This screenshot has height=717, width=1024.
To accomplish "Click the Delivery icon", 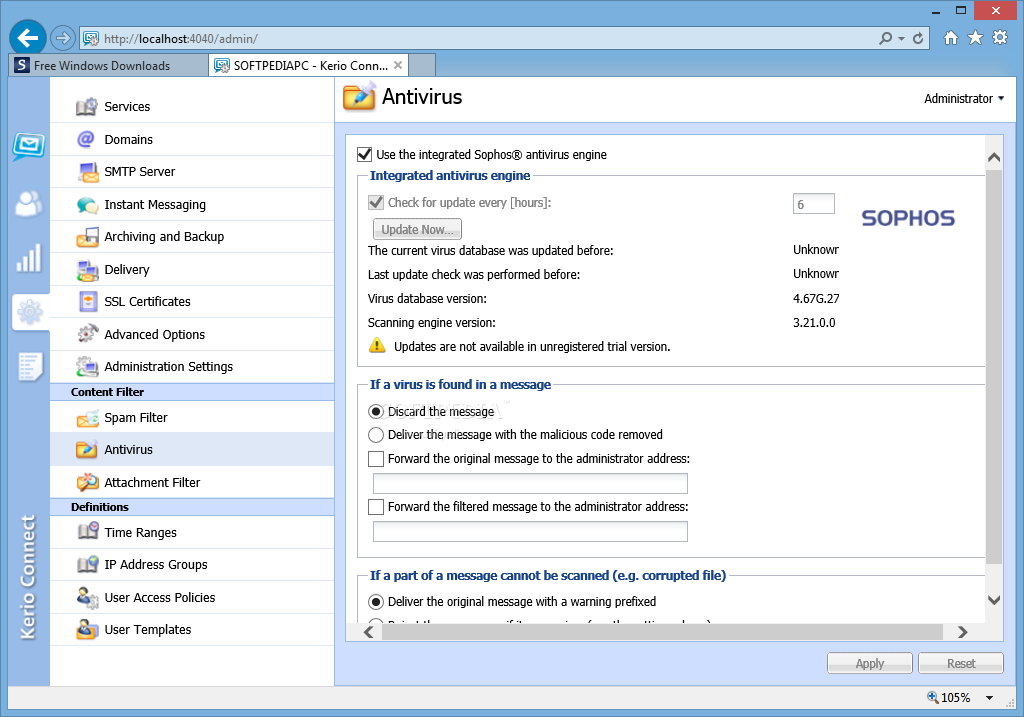I will click(88, 270).
